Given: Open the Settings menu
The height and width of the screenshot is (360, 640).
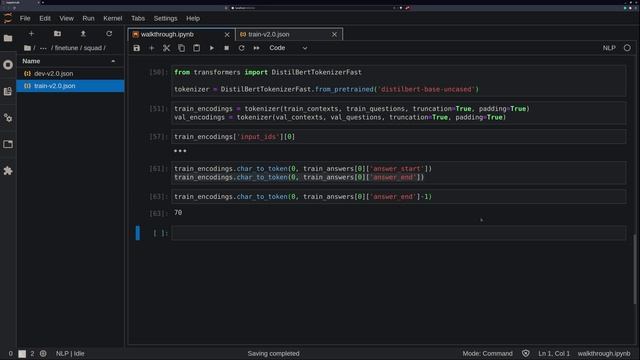Looking at the screenshot, I should [x=165, y=18].
